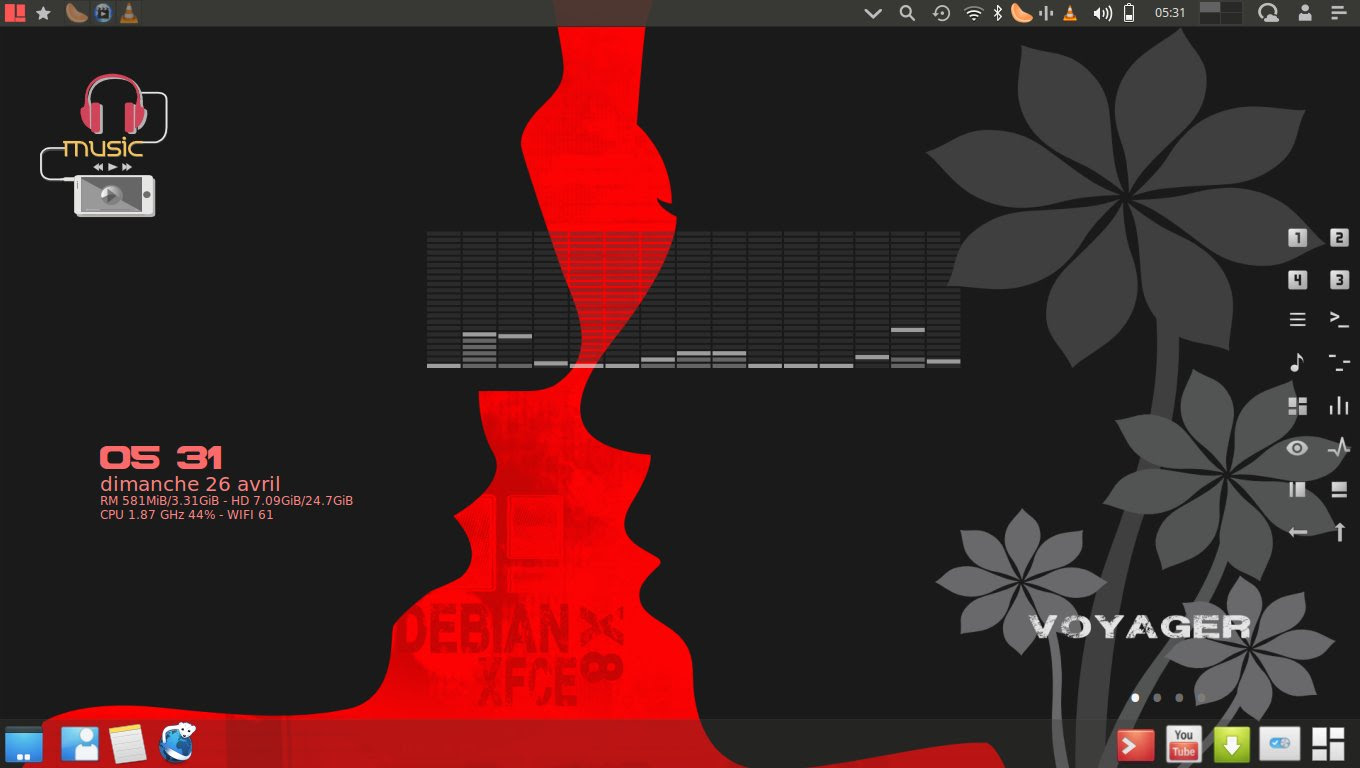Click the Bluetooth tray icon

pyautogui.click(x=997, y=13)
